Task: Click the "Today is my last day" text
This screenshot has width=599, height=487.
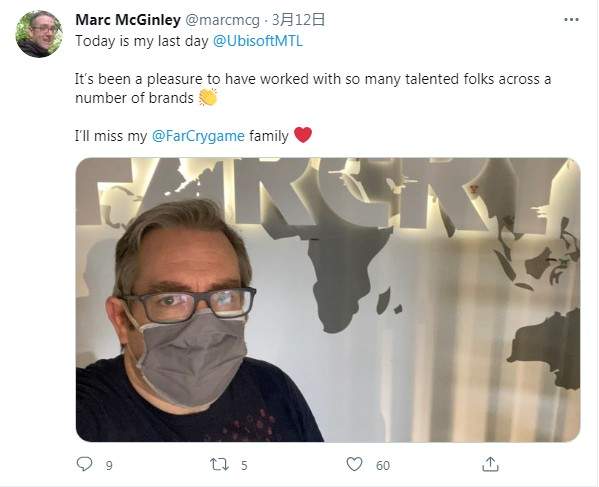Action: [x=142, y=41]
